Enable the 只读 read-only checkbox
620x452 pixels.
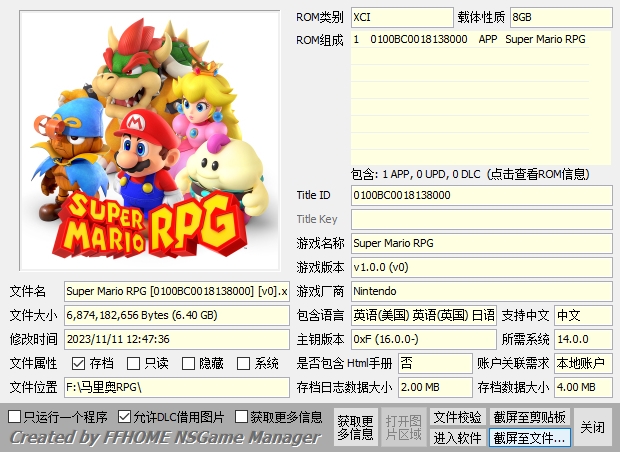tap(133, 363)
